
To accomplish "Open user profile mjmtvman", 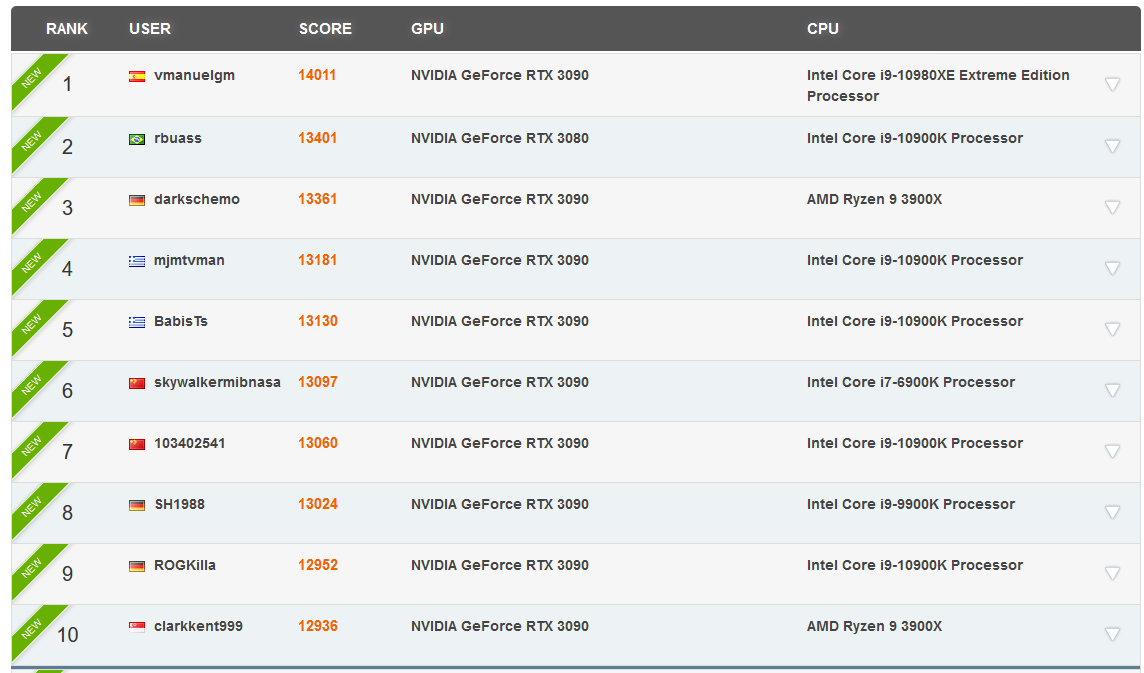I will click(x=189, y=261).
